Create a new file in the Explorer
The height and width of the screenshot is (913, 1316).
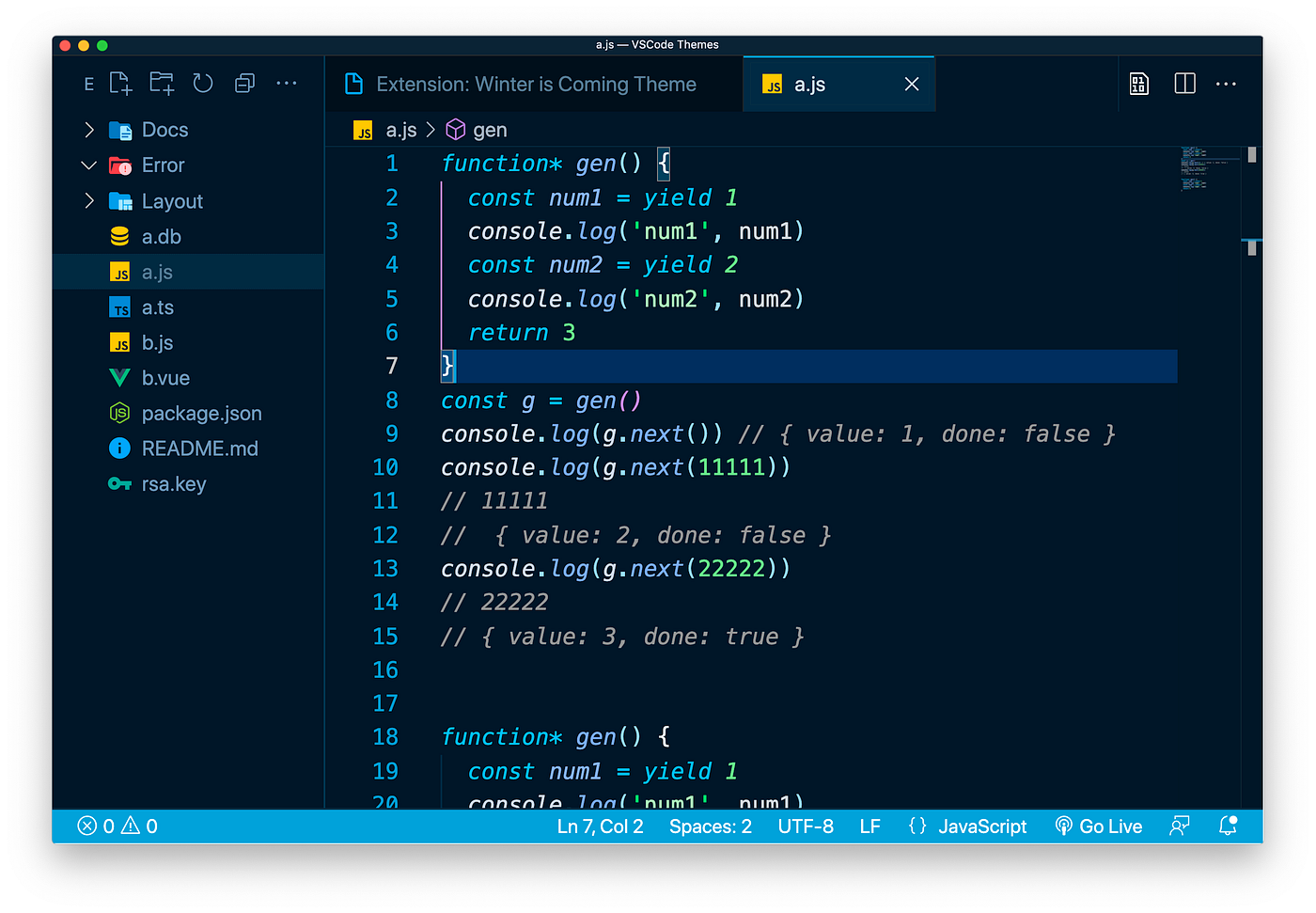coord(120,83)
